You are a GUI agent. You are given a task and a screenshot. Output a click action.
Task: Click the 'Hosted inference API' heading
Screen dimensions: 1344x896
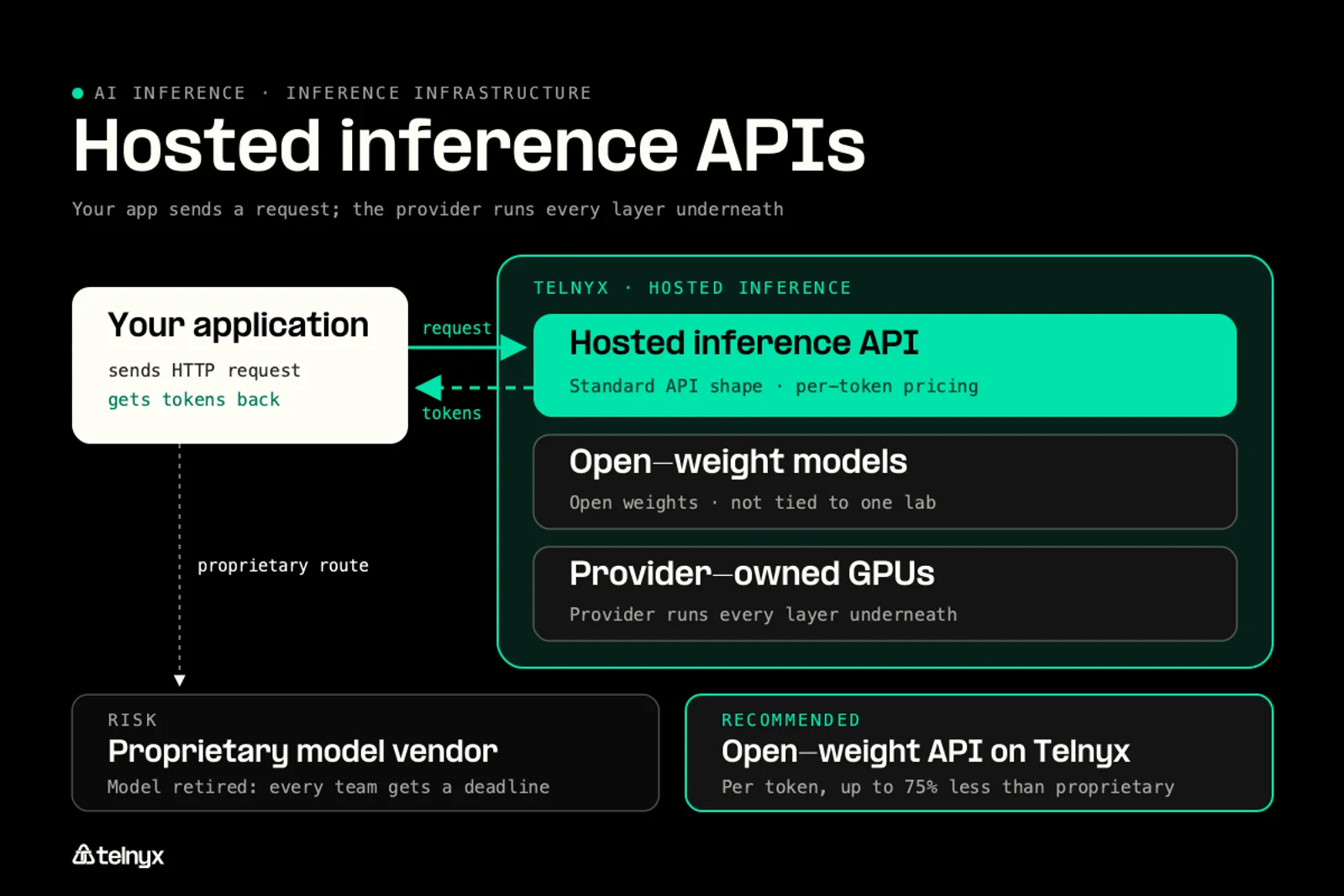click(743, 343)
